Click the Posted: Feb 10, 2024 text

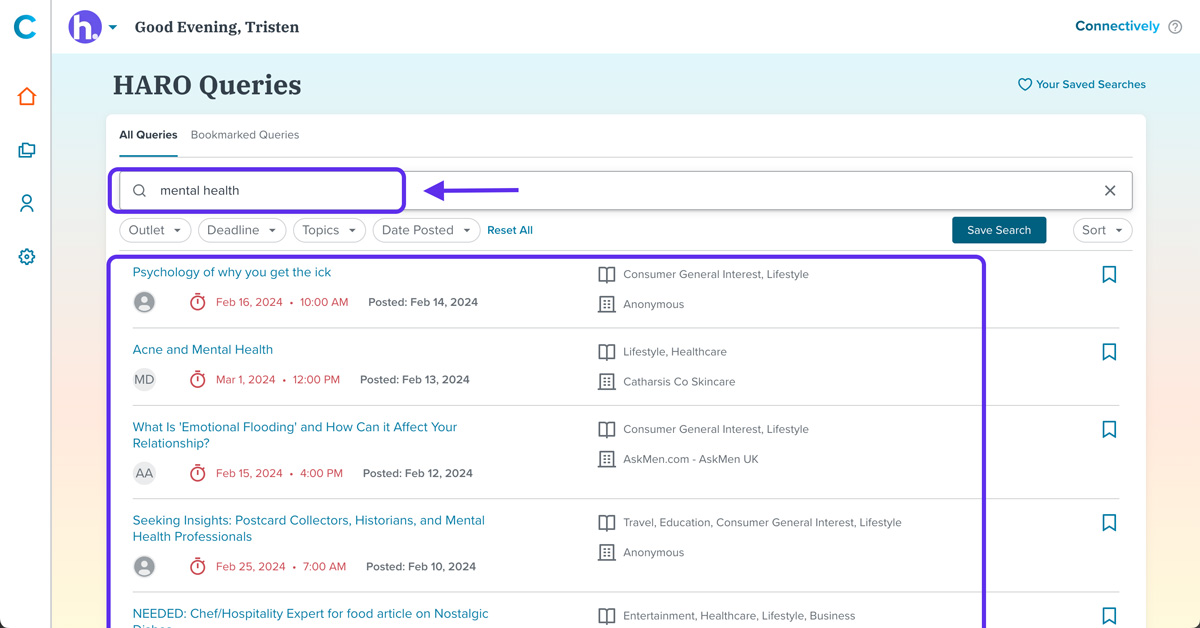[x=421, y=566]
